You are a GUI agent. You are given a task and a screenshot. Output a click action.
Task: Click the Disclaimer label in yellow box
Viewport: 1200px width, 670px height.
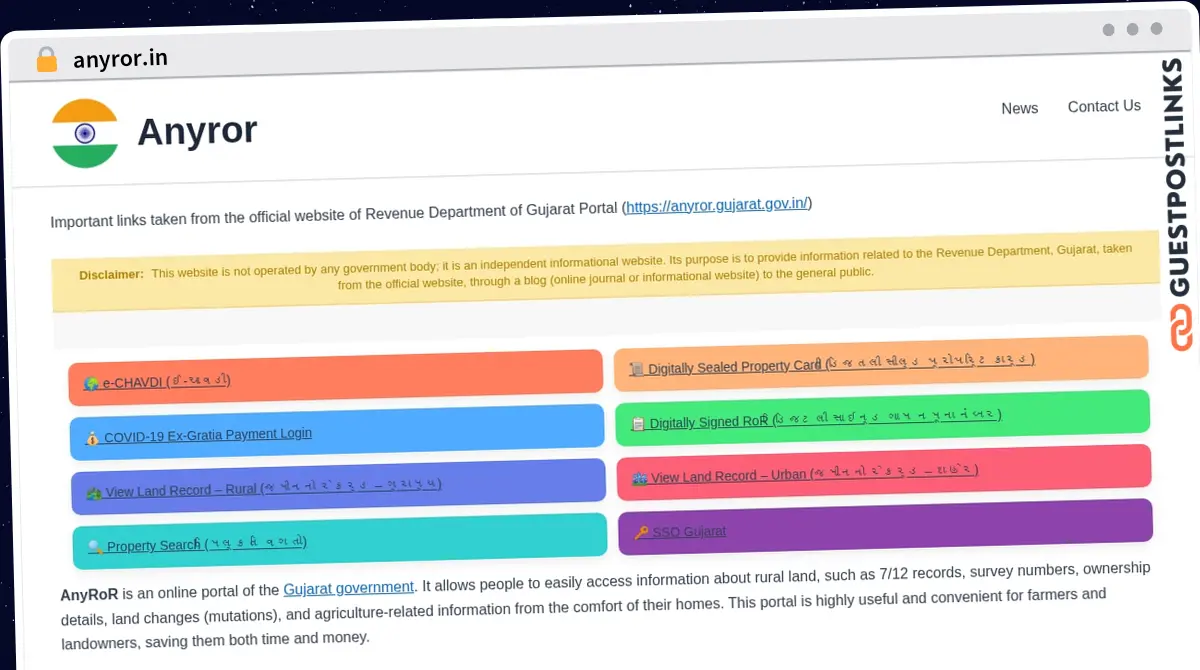tap(111, 274)
